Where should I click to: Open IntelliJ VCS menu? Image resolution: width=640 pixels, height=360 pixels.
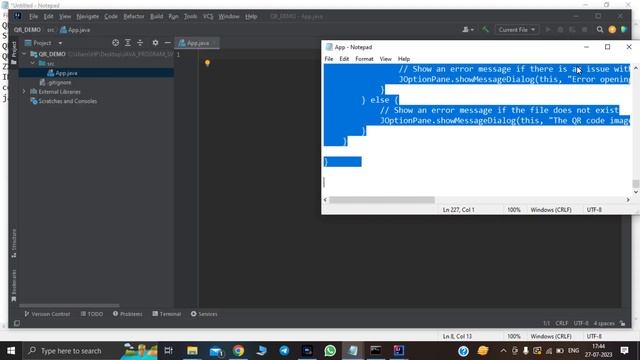pyautogui.click(x=208, y=16)
